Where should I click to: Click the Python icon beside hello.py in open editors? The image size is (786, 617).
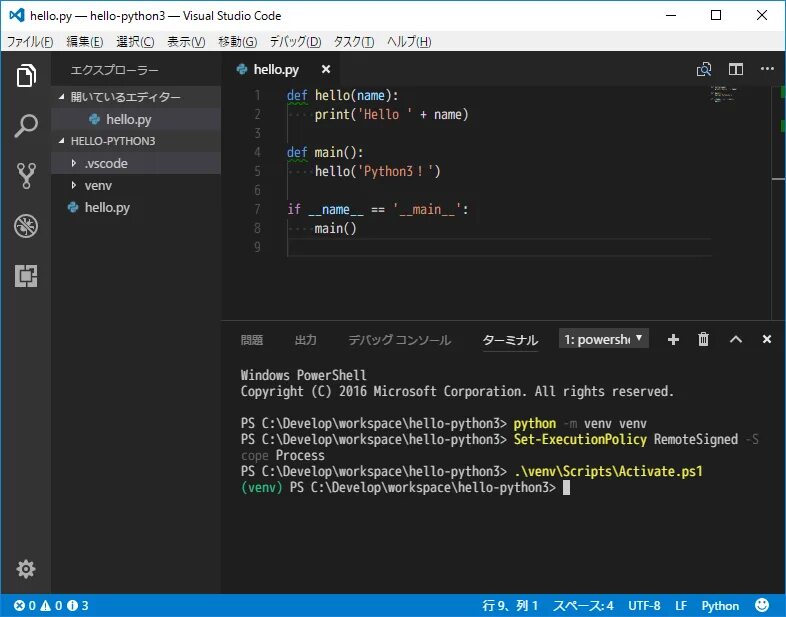94,119
